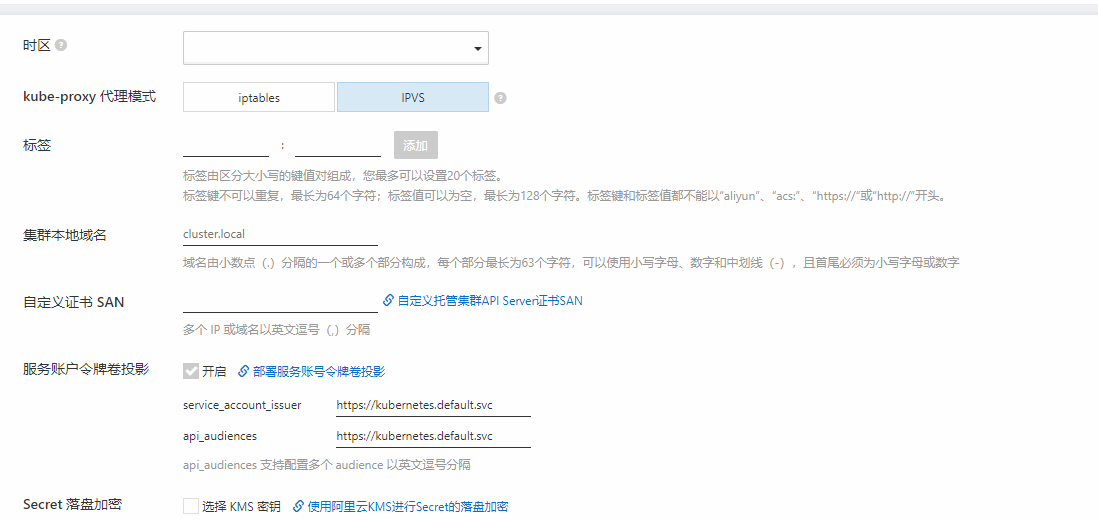The height and width of the screenshot is (520, 1098).
Task: Open 部署服务账号令牌卷投影 link
Action: coord(319,372)
